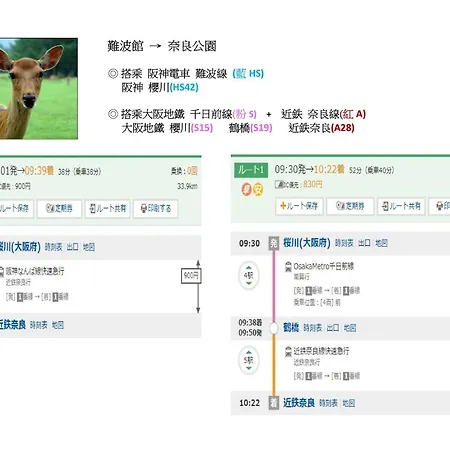Screen dimensions: 450x450
Task: Open 定期券 in the right route panel
Action: click(350, 206)
